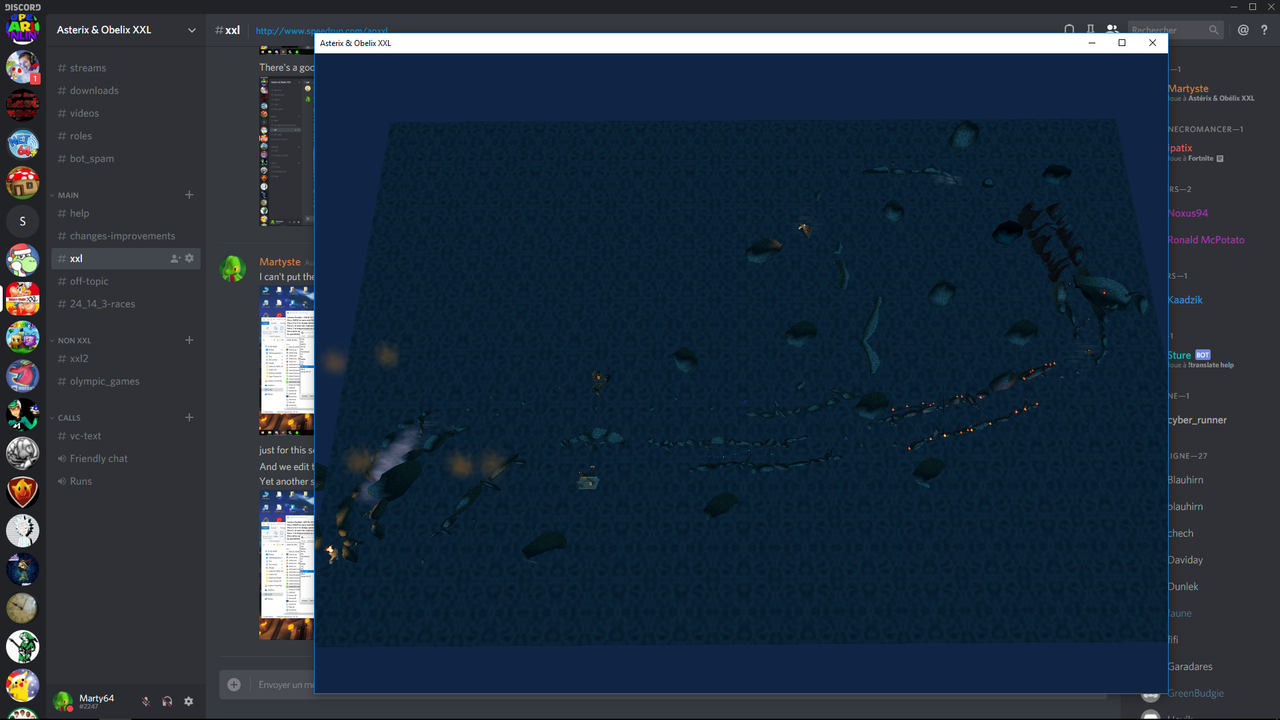Viewport: 1280px width, 720px height.
Task: Select member Garadares in member list
Action: [x=1190, y=667]
